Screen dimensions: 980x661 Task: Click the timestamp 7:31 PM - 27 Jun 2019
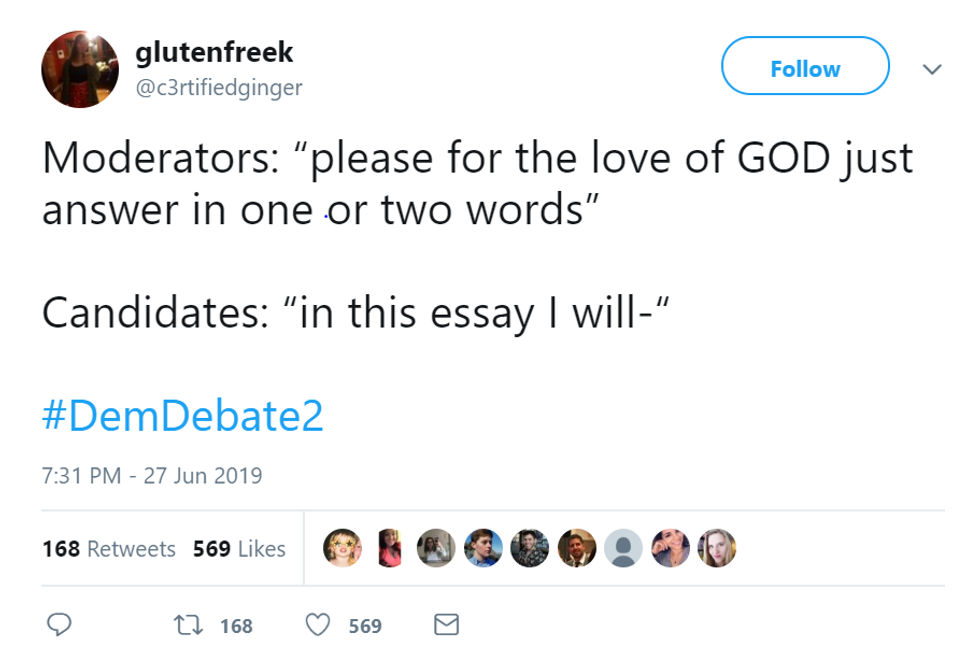(x=150, y=477)
